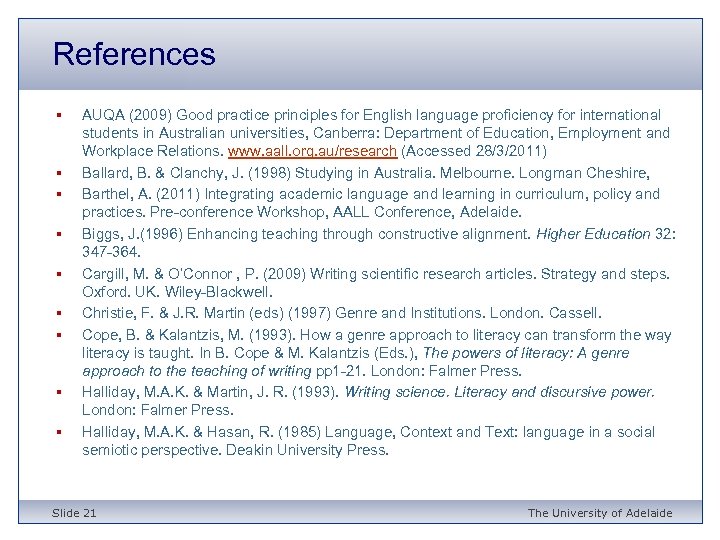Select the AUQA (2009) reference entry
The image size is (720, 540).
(x=376, y=133)
